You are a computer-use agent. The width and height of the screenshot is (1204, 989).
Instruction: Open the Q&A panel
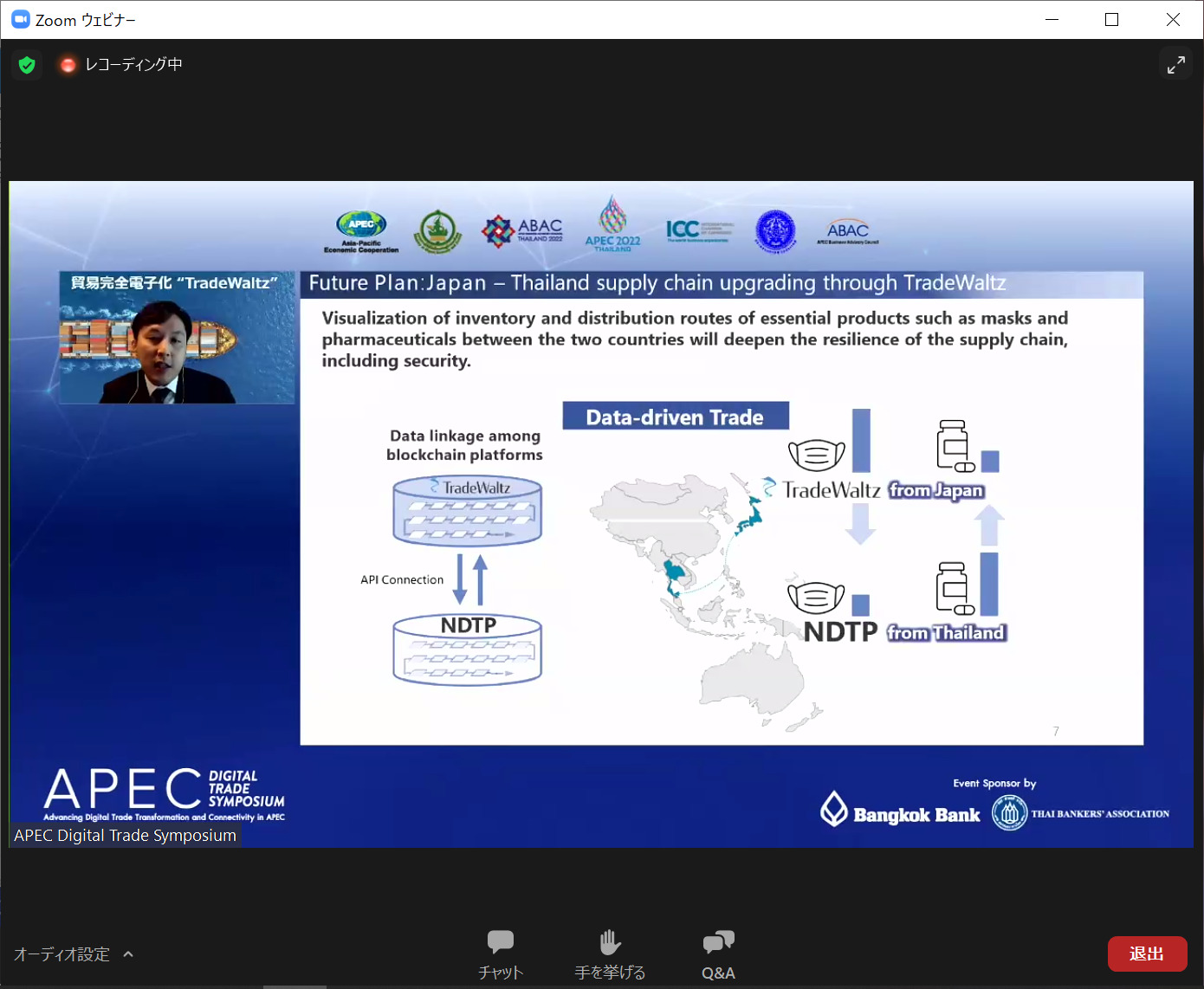pyautogui.click(x=718, y=955)
